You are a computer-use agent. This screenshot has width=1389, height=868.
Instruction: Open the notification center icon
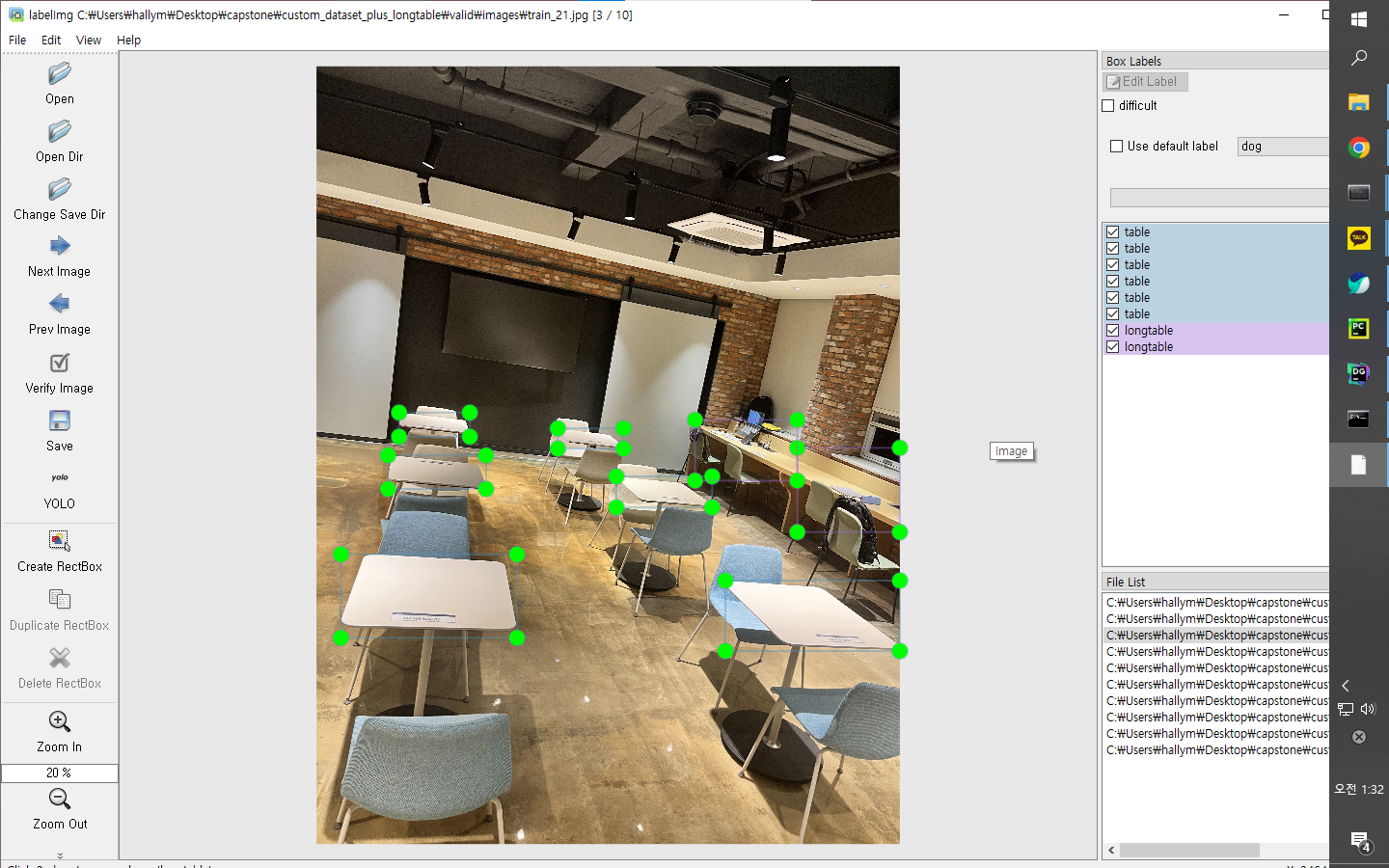click(x=1359, y=841)
